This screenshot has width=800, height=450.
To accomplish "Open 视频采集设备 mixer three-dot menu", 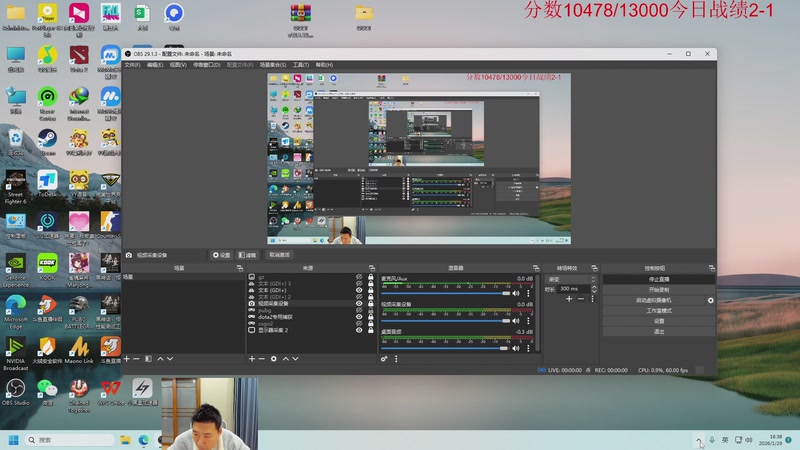I will point(528,320).
